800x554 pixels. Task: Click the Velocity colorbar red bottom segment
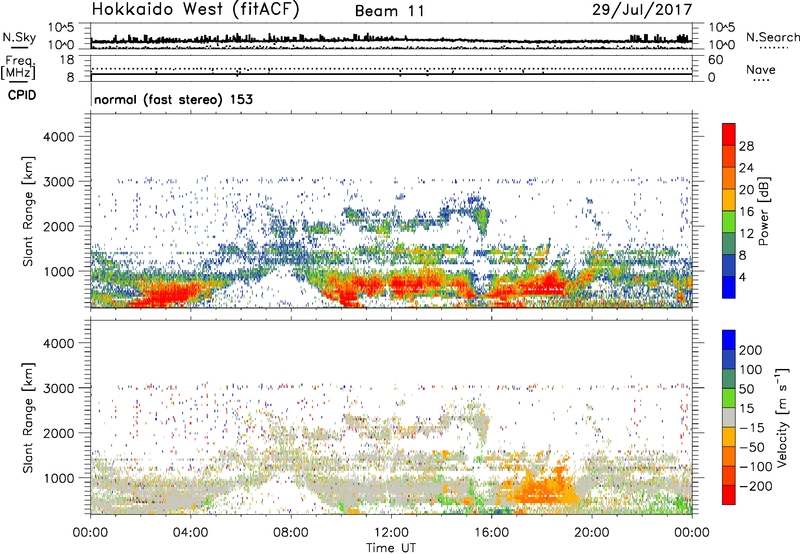click(x=729, y=495)
